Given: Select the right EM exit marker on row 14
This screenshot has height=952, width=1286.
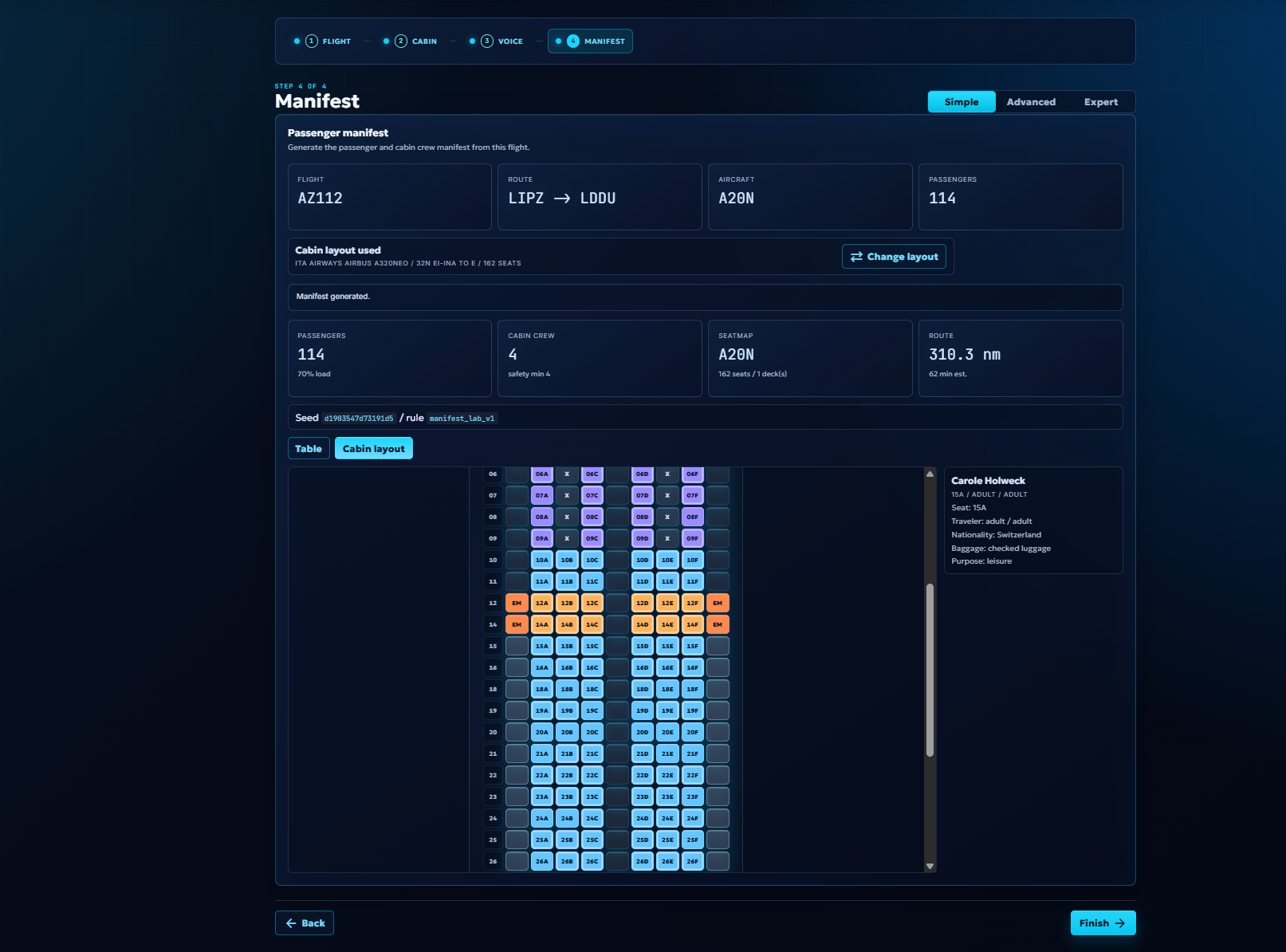Looking at the screenshot, I should pos(718,624).
